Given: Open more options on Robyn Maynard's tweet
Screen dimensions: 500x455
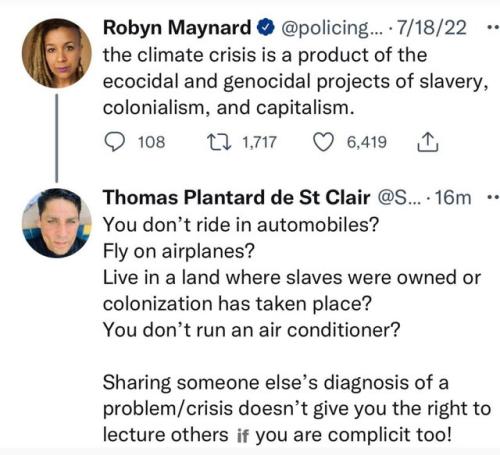Looking at the screenshot, I should click(493, 28).
